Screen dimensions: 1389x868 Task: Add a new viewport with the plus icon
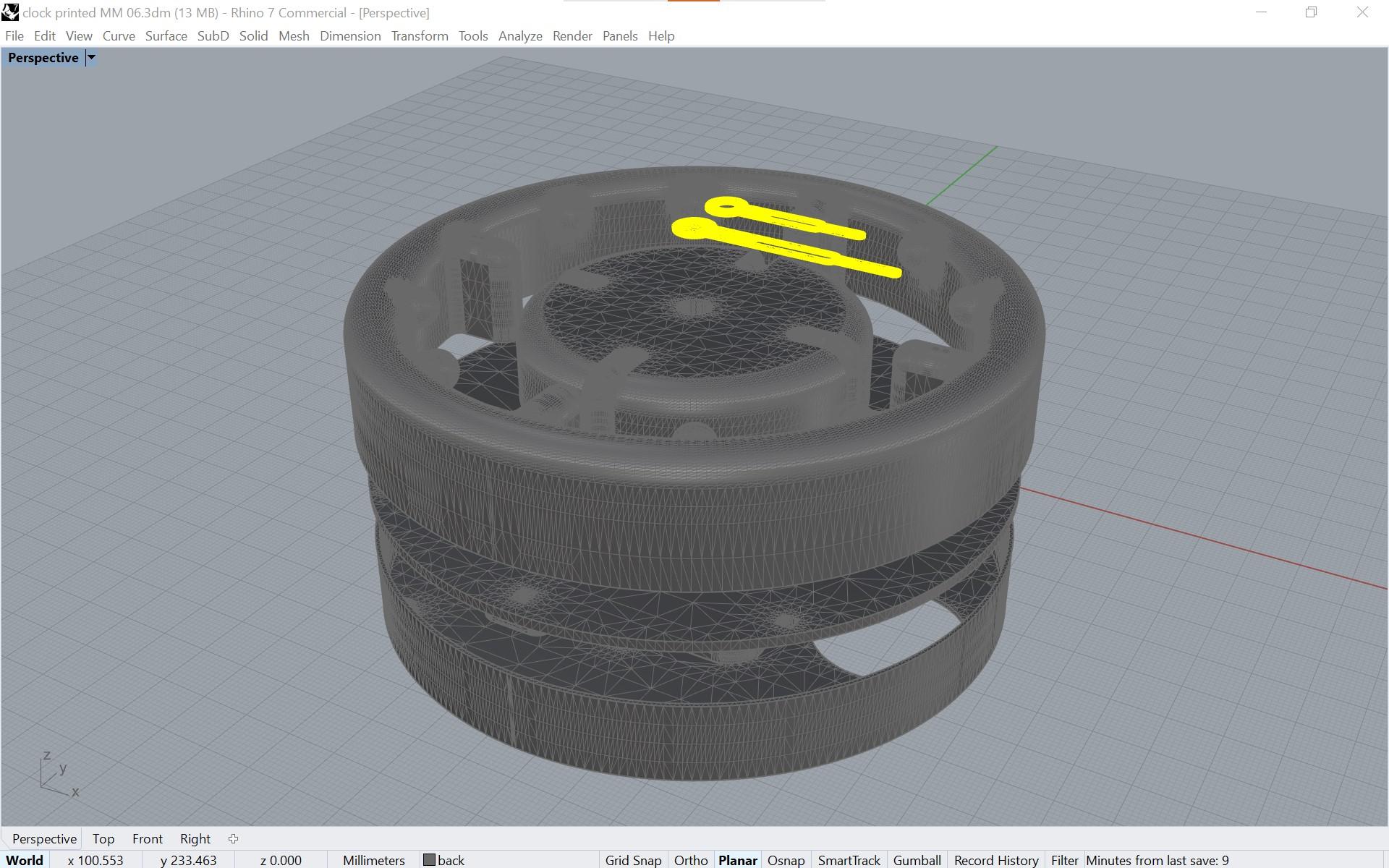pyautogui.click(x=233, y=838)
